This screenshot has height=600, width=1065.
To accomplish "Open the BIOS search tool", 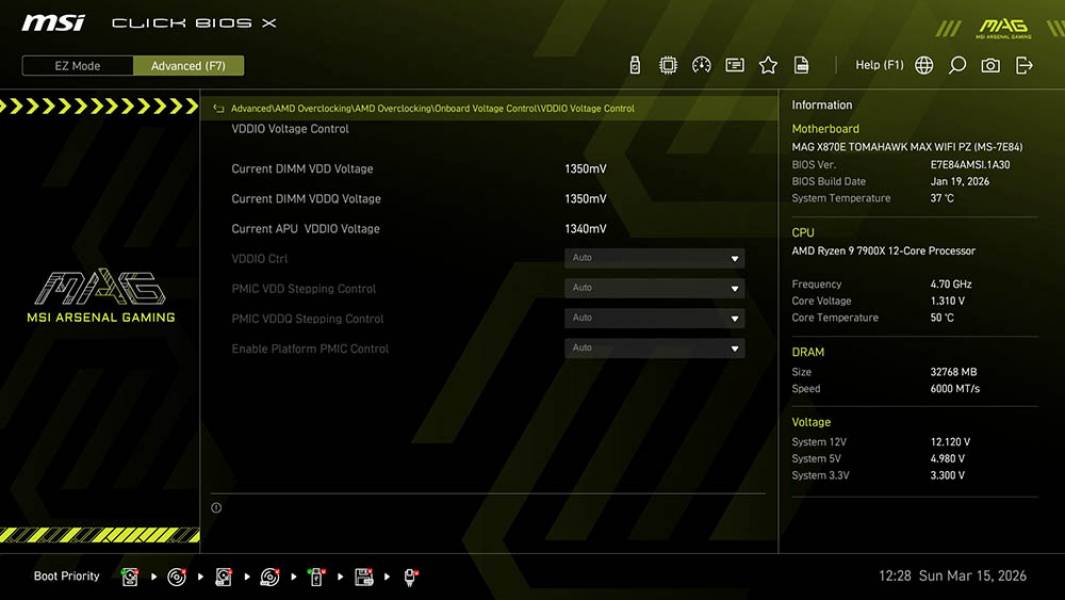I will (956, 64).
